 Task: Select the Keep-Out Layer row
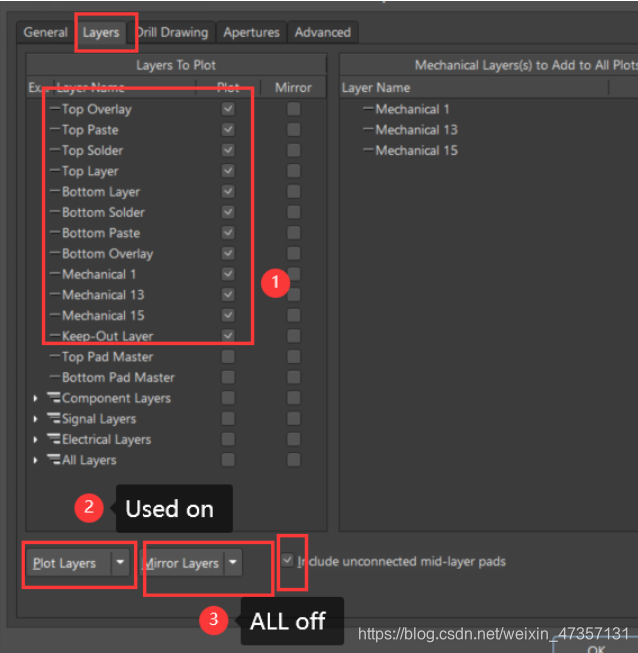(175, 336)
